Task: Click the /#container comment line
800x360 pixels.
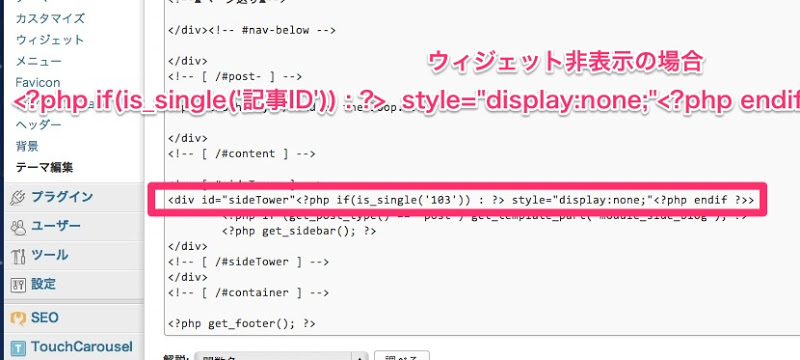Action: click(248, 293)
